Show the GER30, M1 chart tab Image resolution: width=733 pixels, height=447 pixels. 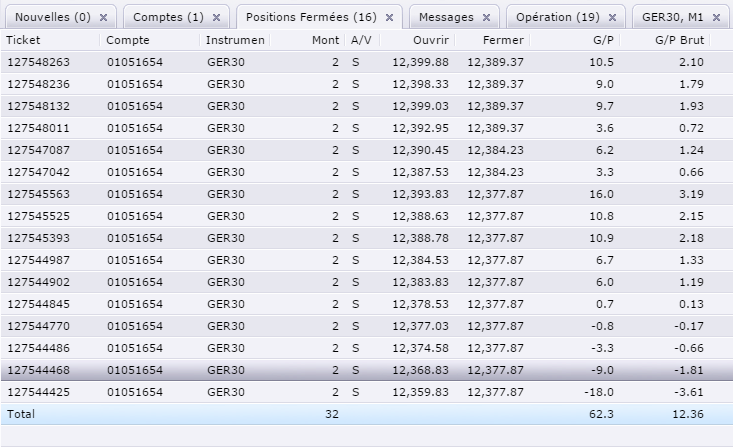pyautogui.click(x=673, y=18)
